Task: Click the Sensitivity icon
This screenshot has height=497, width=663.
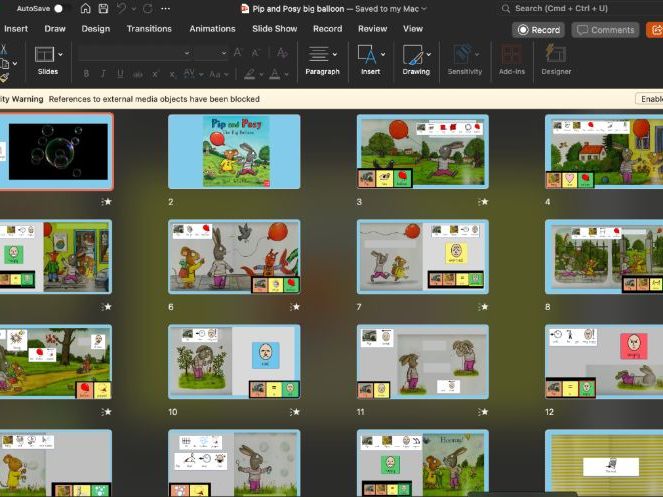Action: [462, 54]
